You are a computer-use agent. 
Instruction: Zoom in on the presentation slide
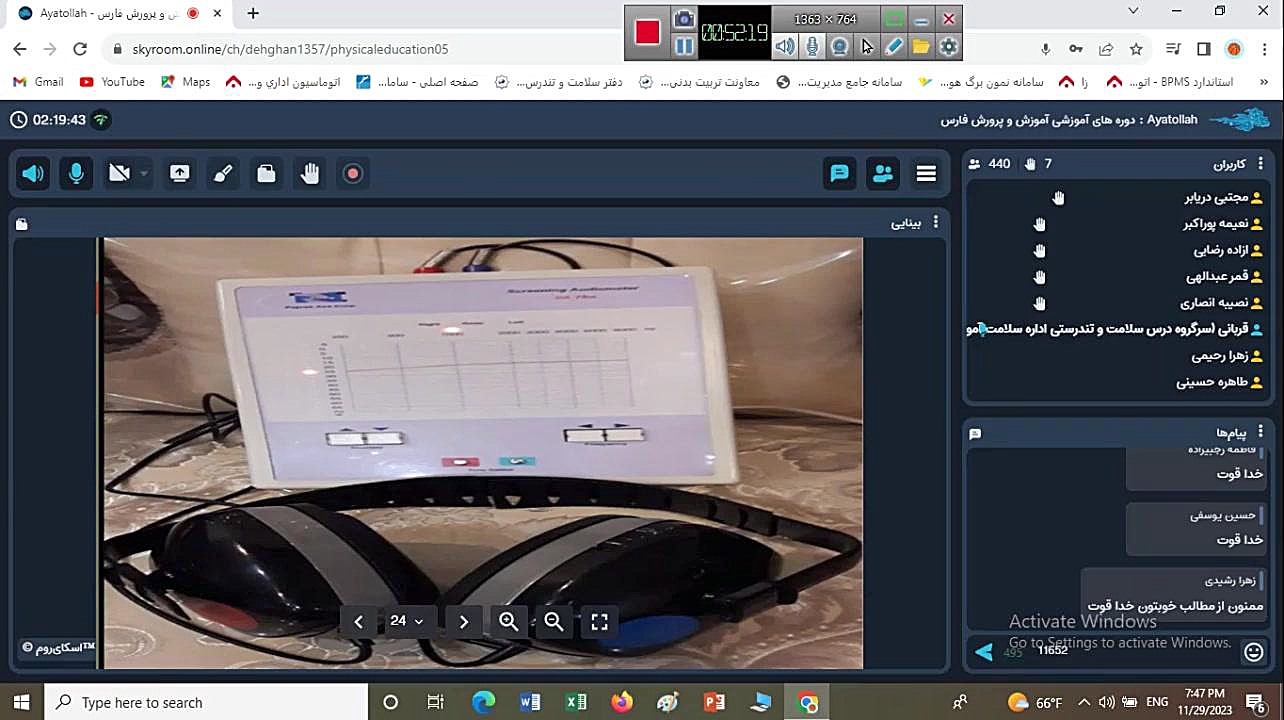[x=508, y=621]
